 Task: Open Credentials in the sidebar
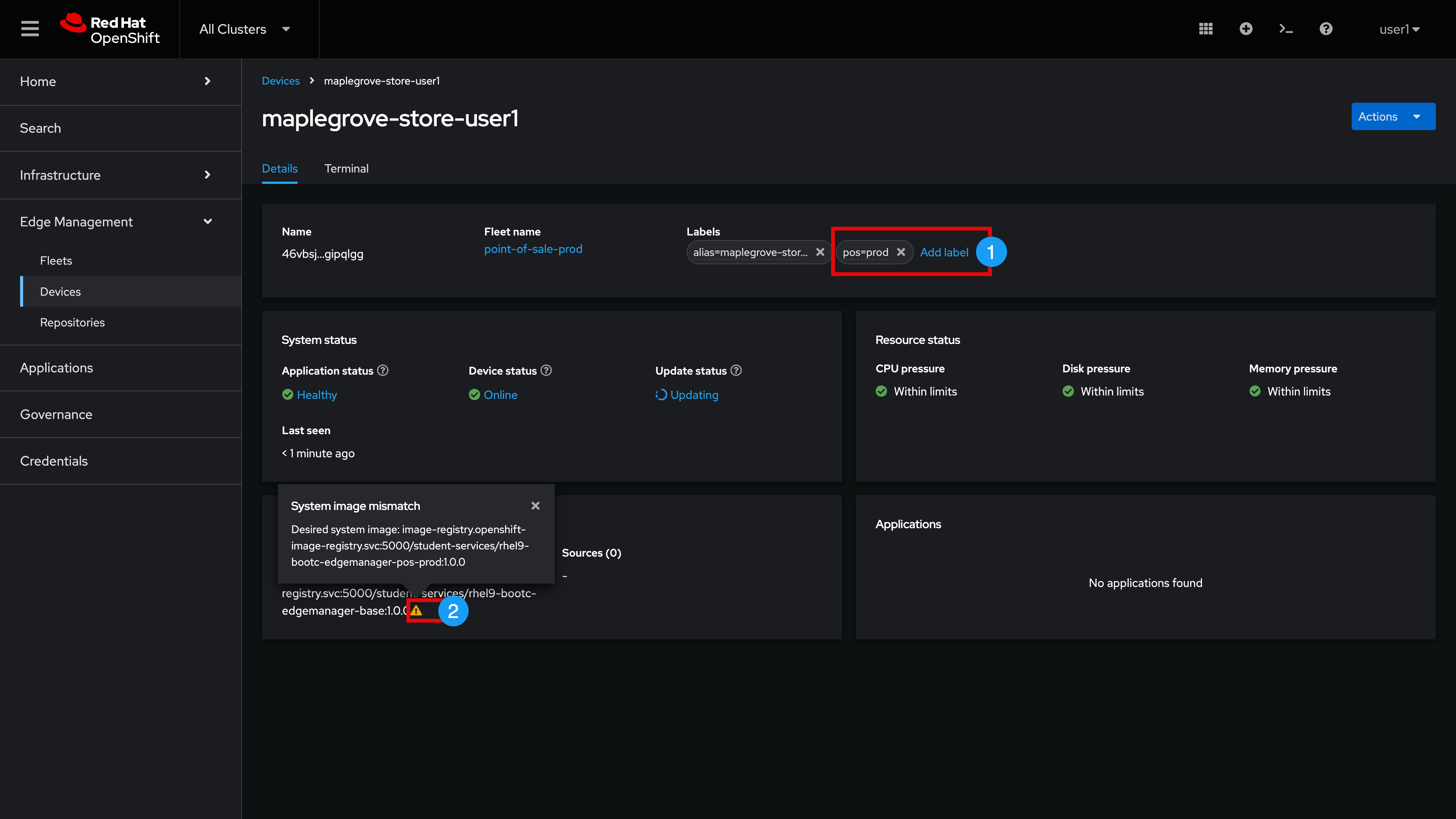tap(121, 461)
